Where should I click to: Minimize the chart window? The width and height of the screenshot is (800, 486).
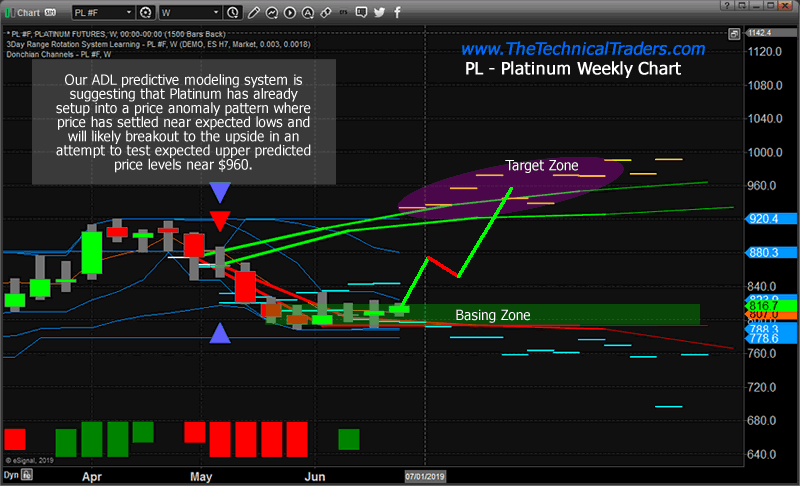[756, 6]
